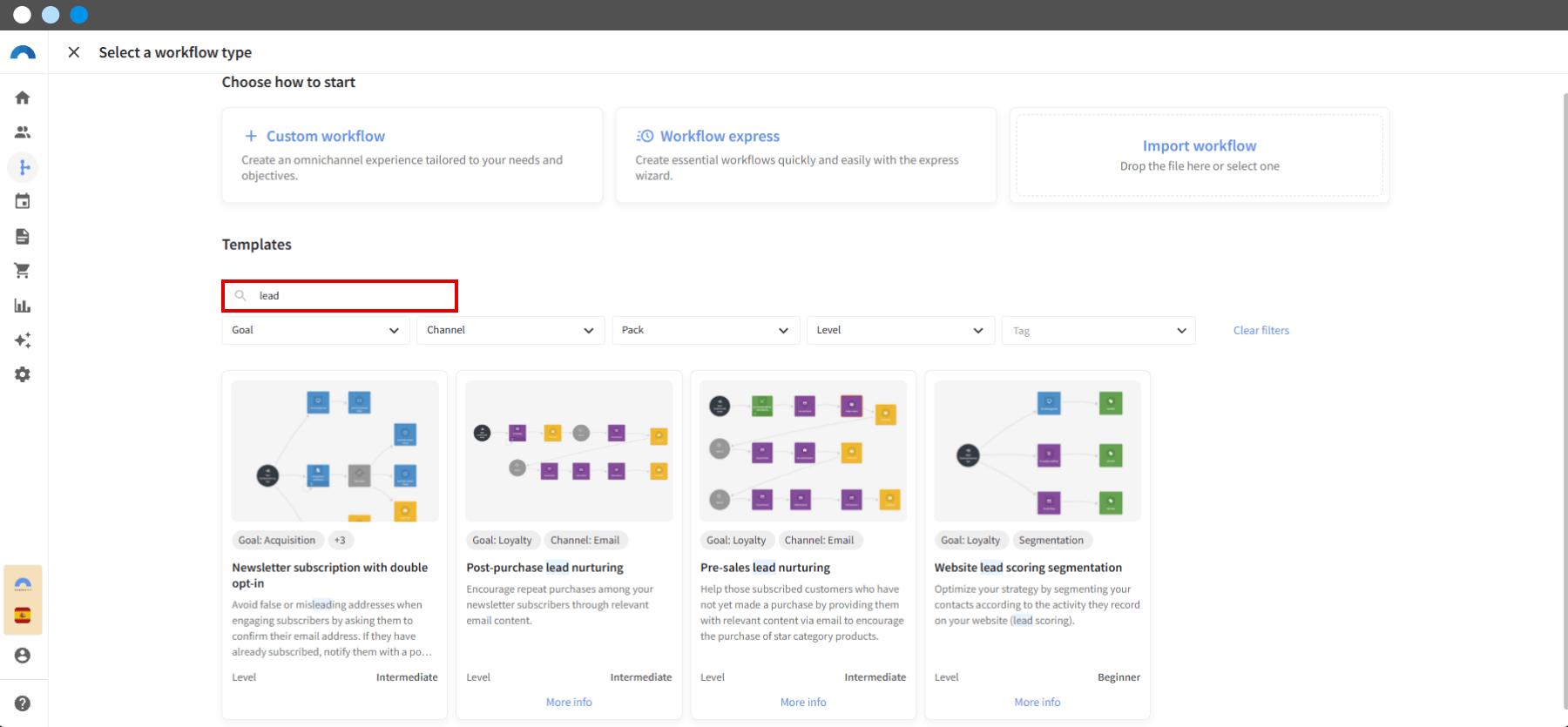
Task: Select Pre-sales lead nurturing diagram thumbnail
Action: coord(803,451)
